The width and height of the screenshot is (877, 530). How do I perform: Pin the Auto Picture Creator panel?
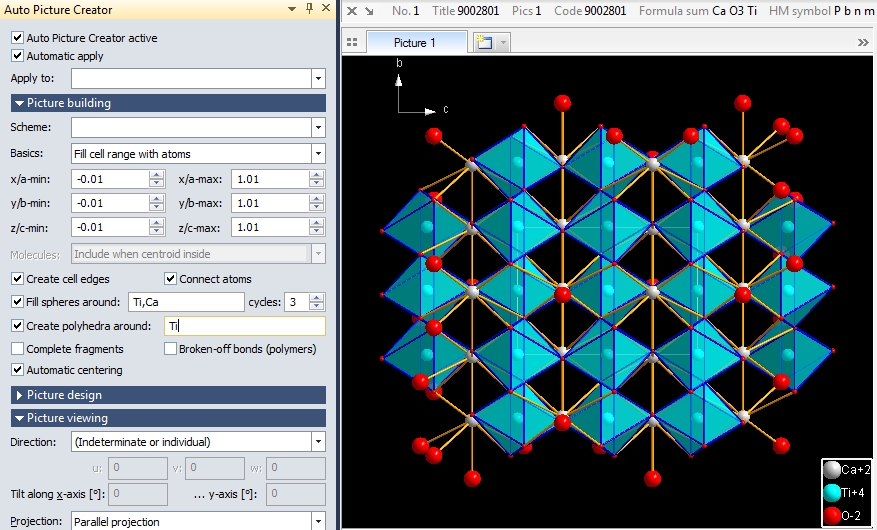(309, 9)
